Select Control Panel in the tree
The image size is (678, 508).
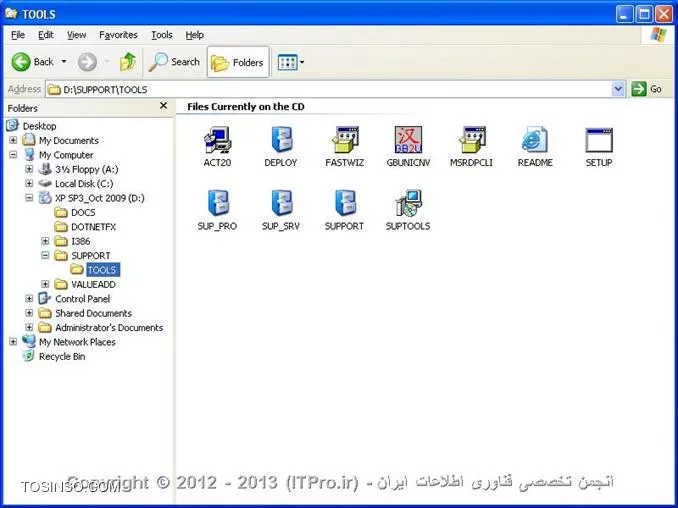[82, 299]
